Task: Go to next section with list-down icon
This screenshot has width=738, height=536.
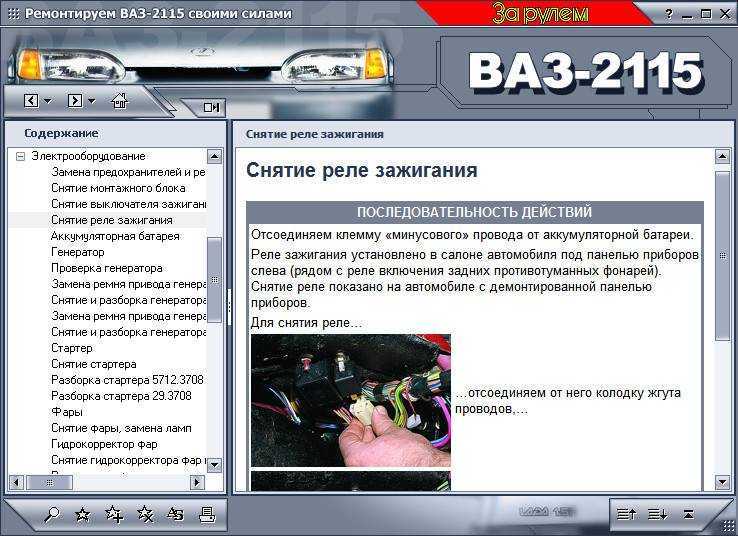Action: click(x=658, y=514)
